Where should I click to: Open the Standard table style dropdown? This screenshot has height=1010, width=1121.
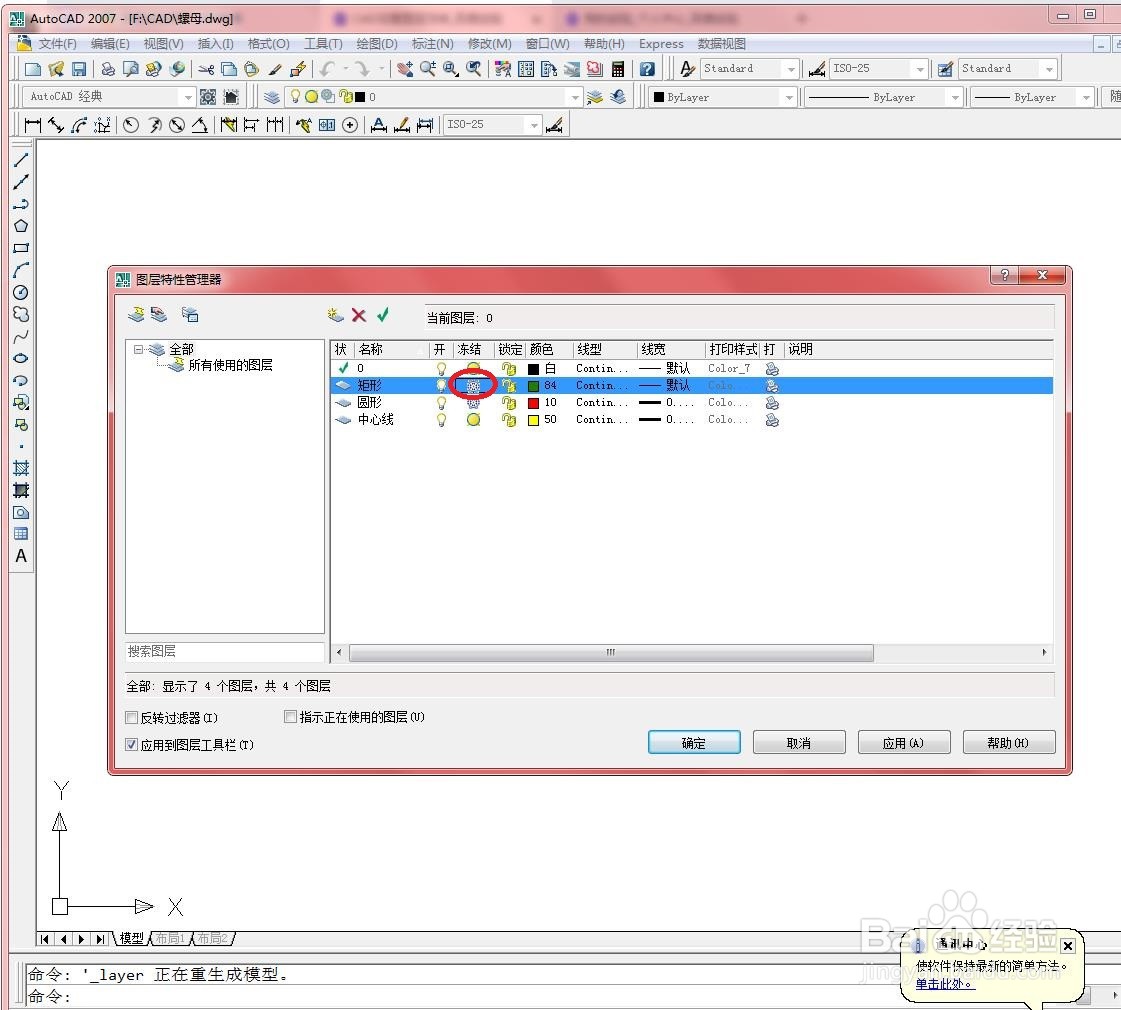(1049, 69)
